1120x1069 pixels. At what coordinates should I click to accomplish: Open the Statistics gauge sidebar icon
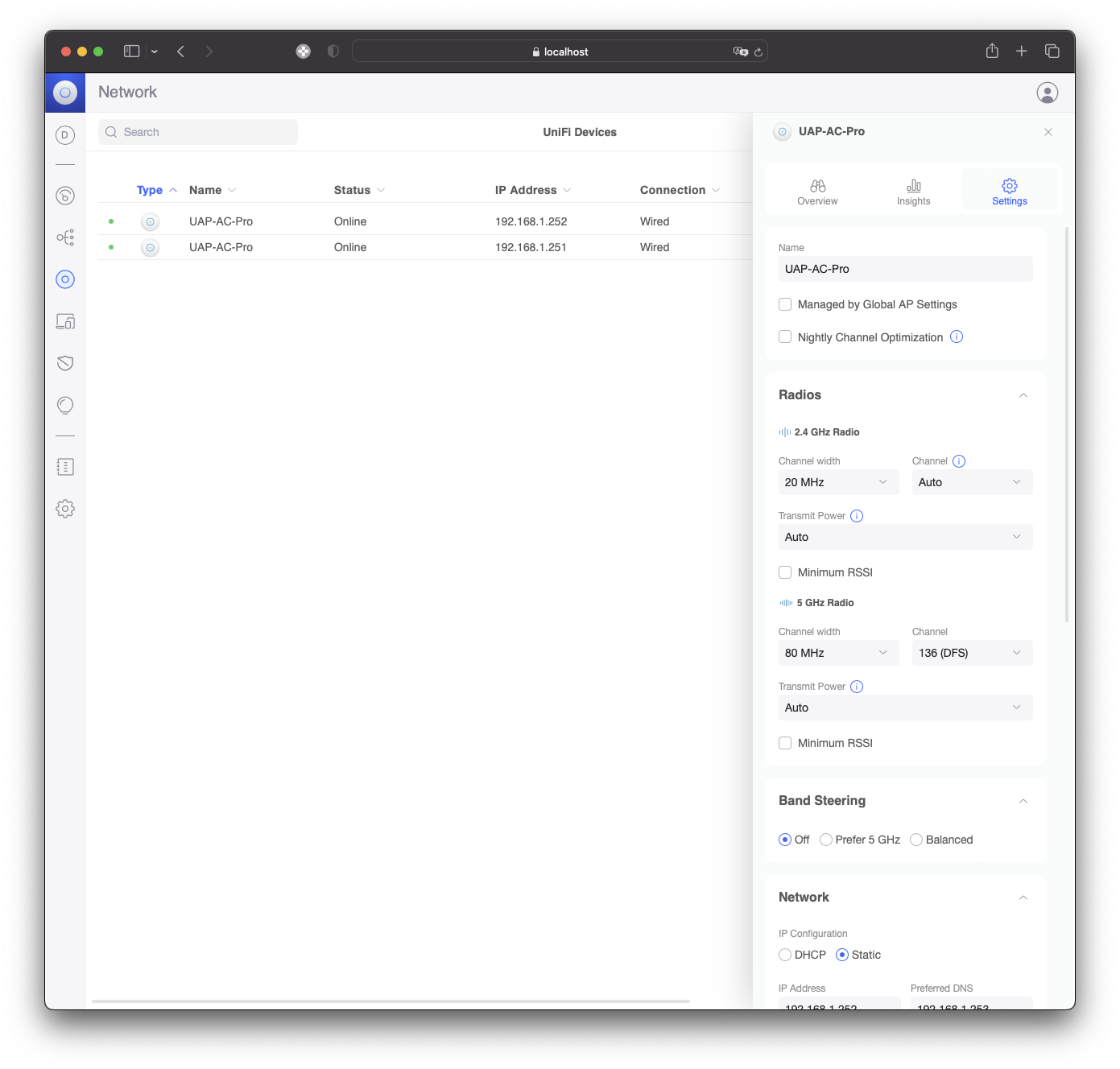65,196
